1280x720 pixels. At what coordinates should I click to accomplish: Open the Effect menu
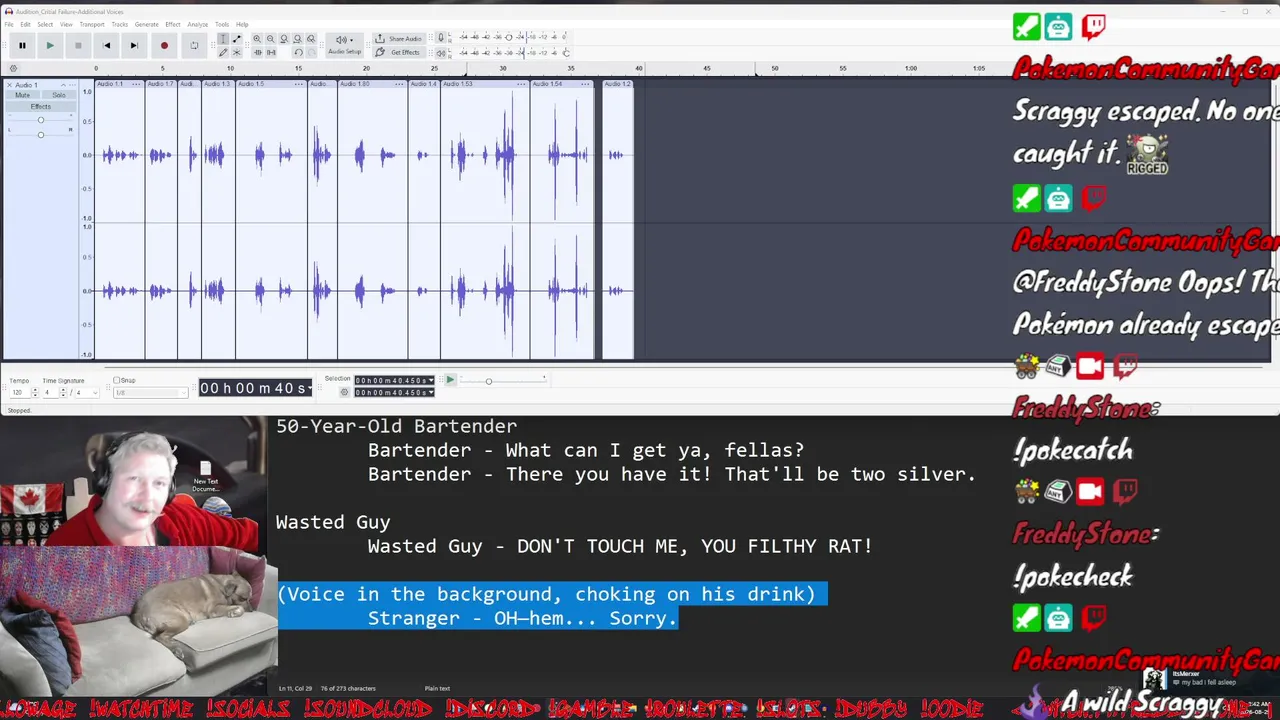click(x=173, y=24)
